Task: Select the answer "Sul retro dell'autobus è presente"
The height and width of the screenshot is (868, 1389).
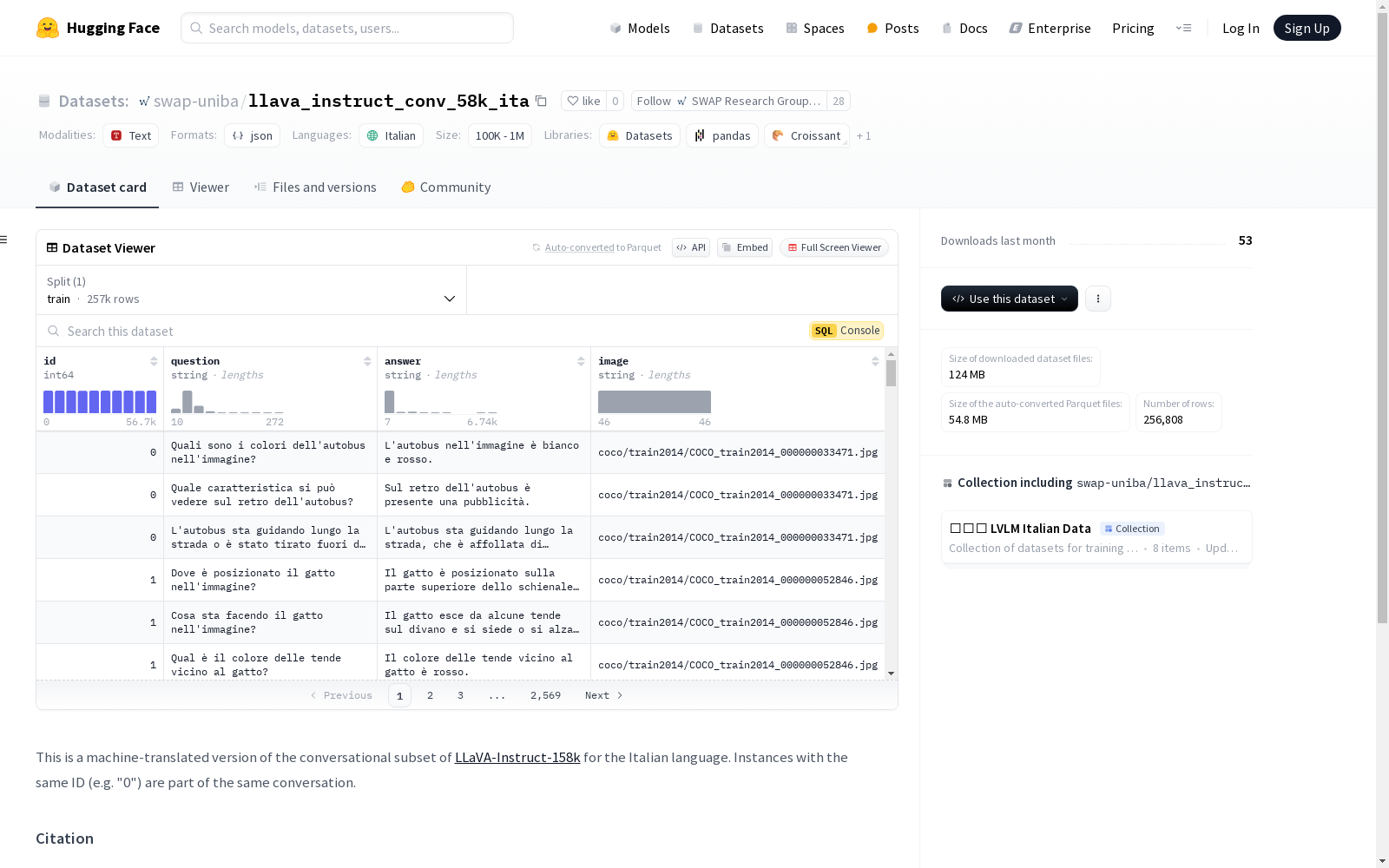Action: tap(484, 495)
